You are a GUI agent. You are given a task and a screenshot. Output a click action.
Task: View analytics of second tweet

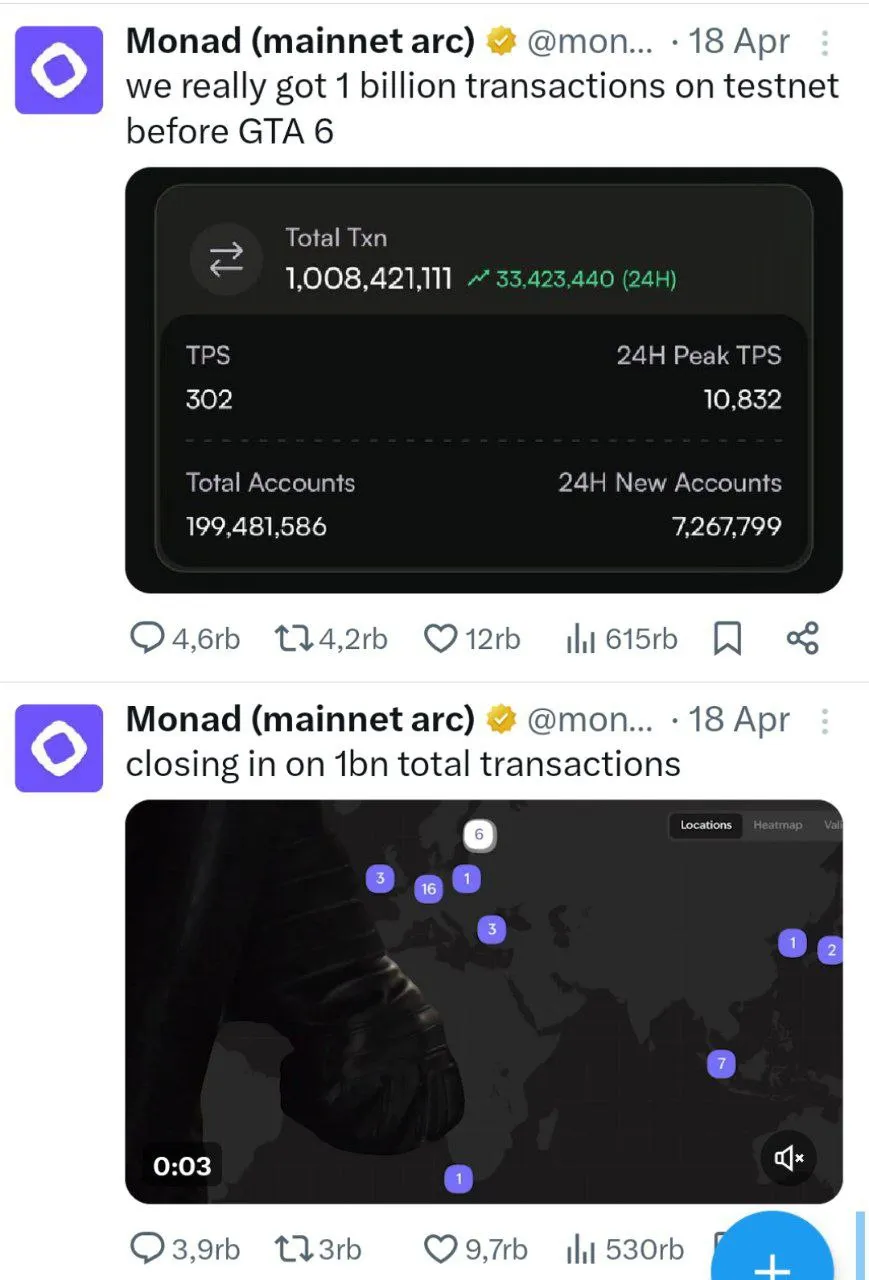point(581,1248)
